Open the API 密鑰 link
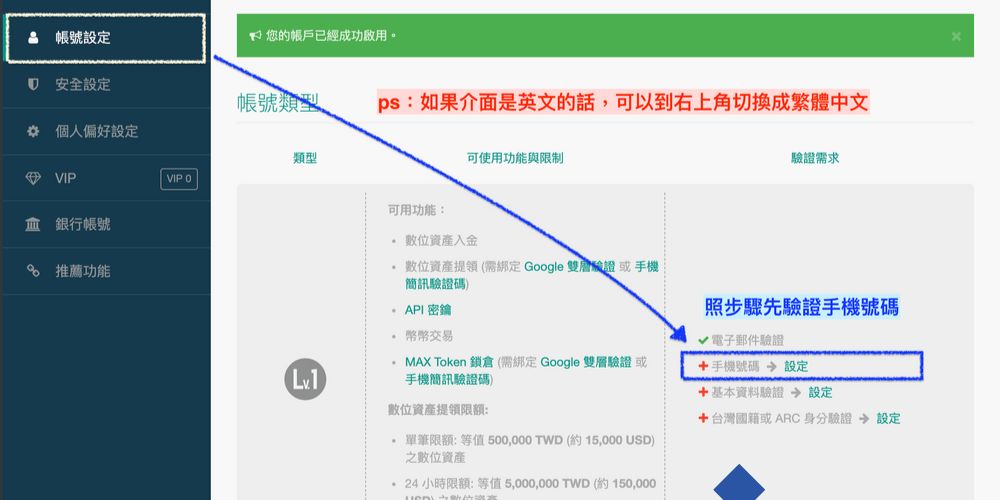 click(x=428, y=310)
